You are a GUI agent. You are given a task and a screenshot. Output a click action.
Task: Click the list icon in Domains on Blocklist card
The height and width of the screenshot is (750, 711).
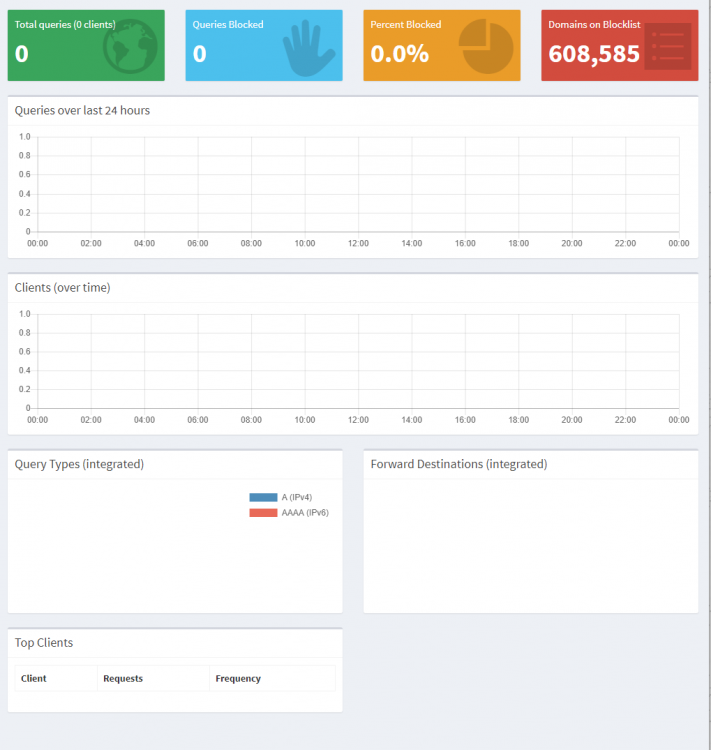(x=667, y=46)
